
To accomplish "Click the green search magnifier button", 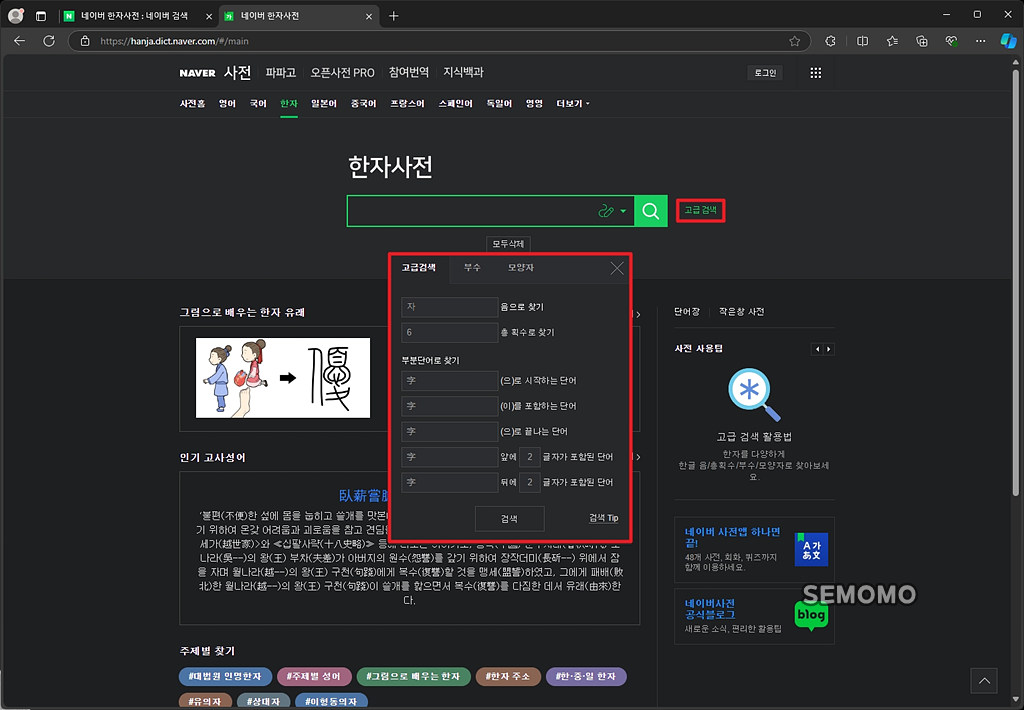I will [650, 211].
